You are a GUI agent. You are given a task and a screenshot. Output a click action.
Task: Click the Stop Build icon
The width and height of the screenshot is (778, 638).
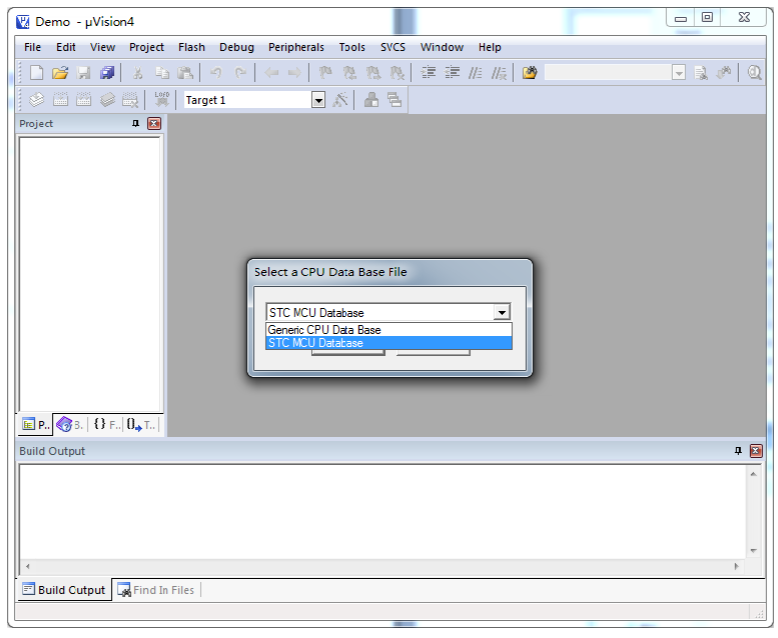click(130, 100)
